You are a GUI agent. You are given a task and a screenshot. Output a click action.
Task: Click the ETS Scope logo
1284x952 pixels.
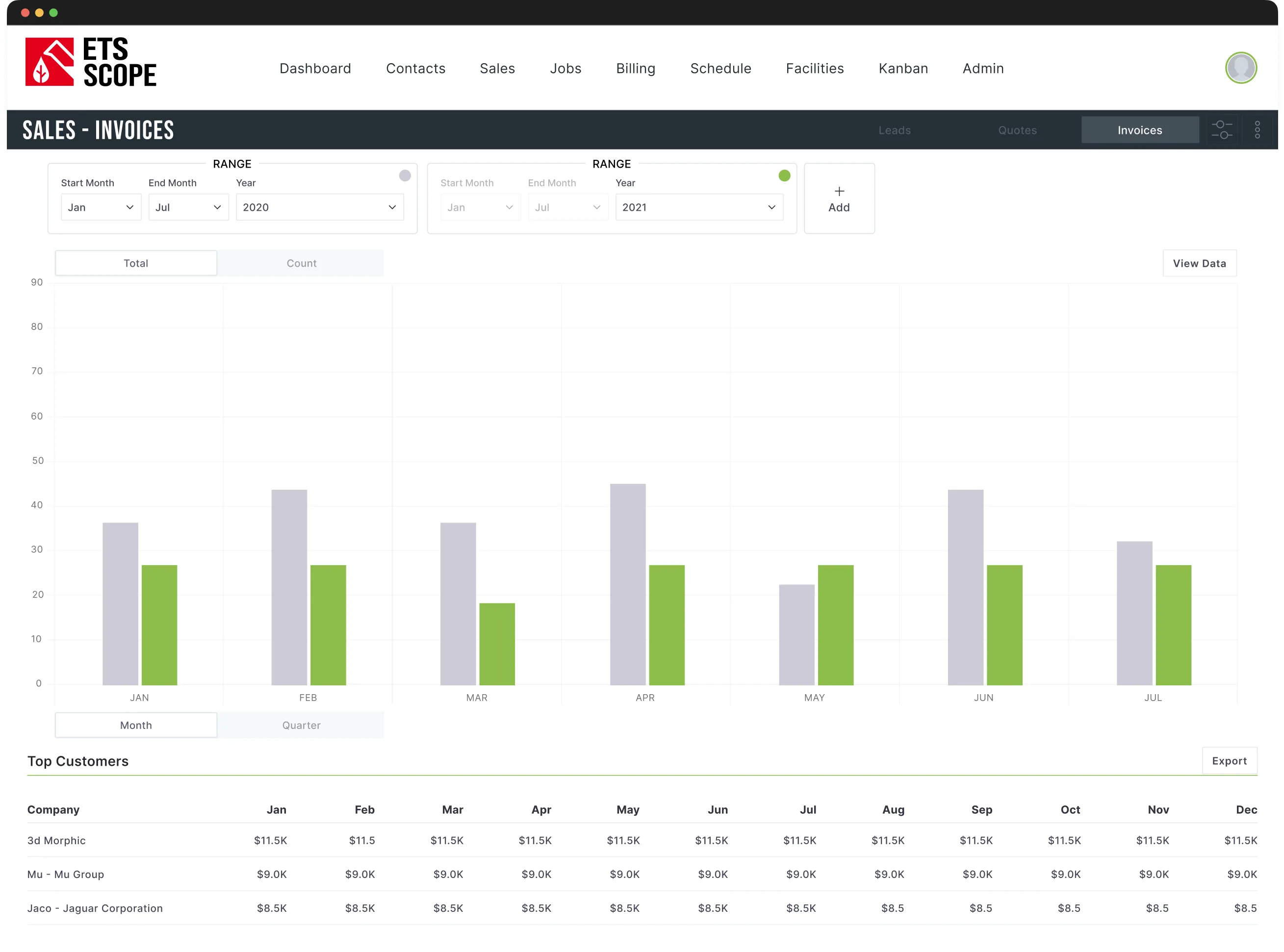pos(91,62)
